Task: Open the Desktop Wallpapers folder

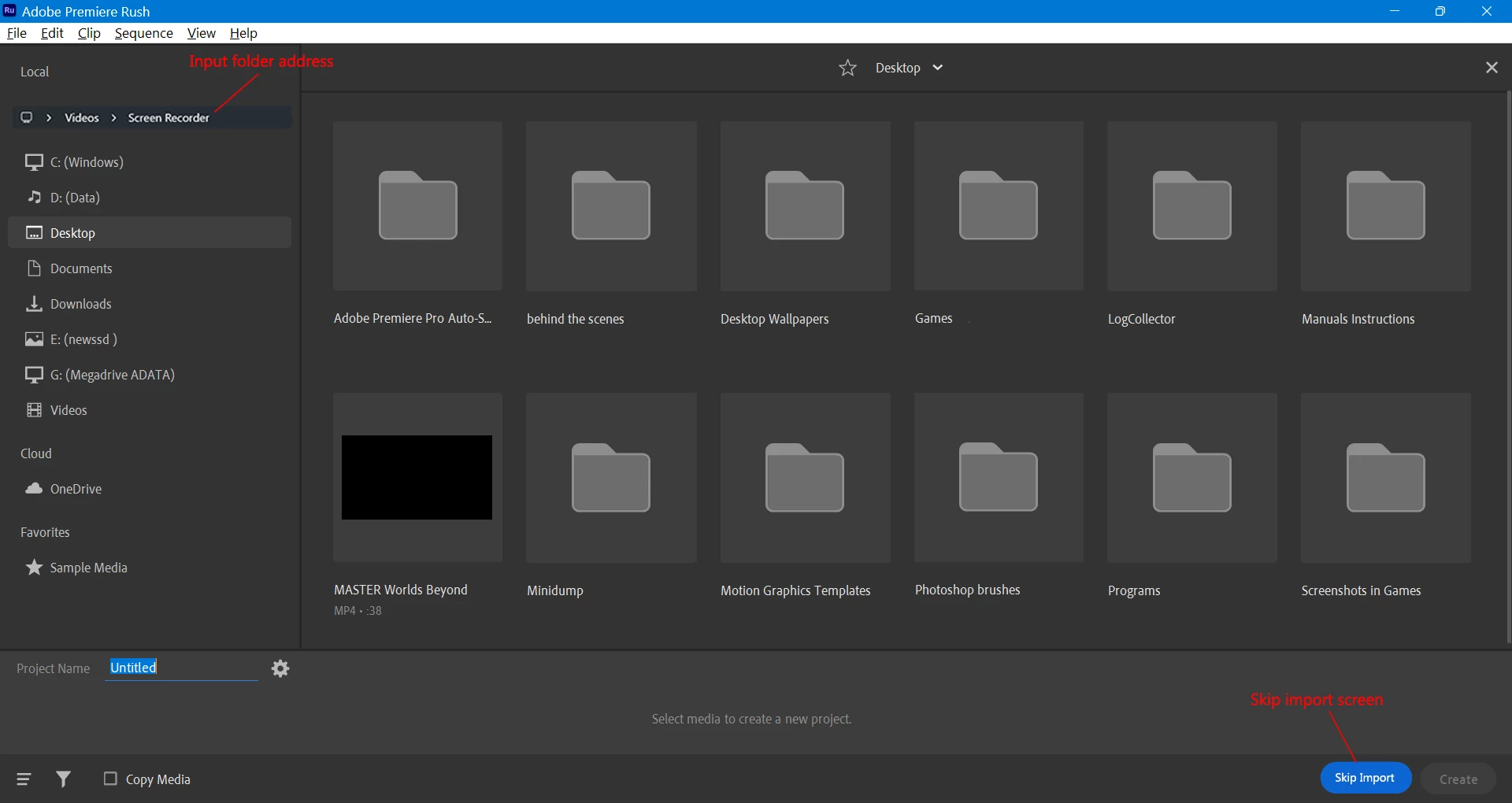Action: pos(805,206)
